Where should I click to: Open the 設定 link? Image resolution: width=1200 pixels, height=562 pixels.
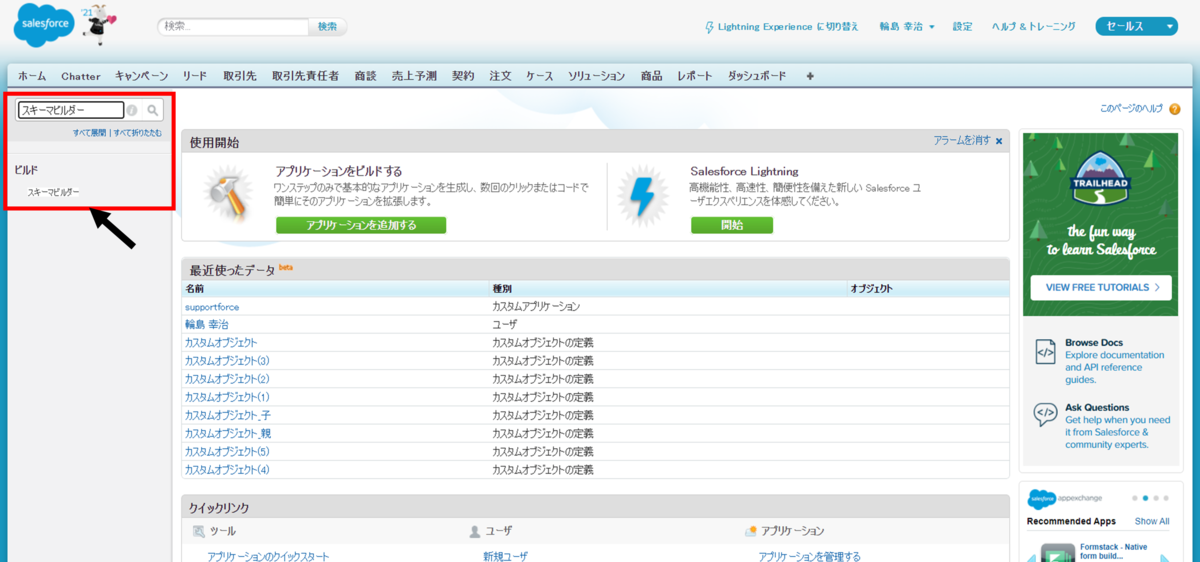(962, 27)
